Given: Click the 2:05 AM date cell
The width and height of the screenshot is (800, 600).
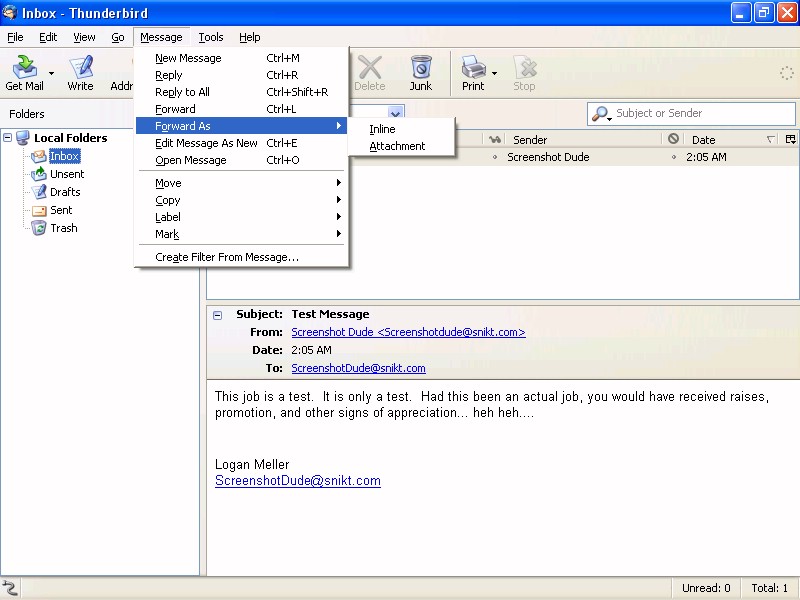Looking at the screenshot, I should click(706, 157).
